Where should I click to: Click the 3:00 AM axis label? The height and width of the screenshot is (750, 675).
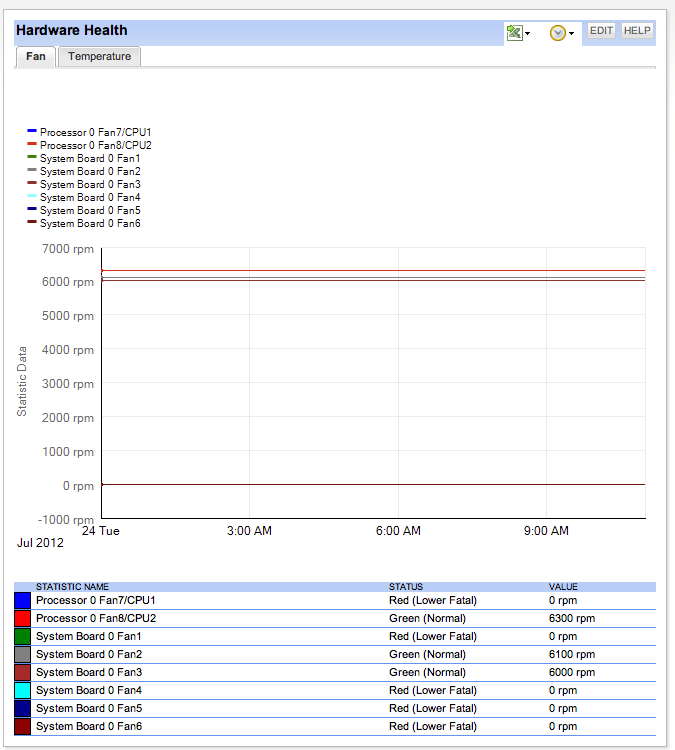[249, 531]
